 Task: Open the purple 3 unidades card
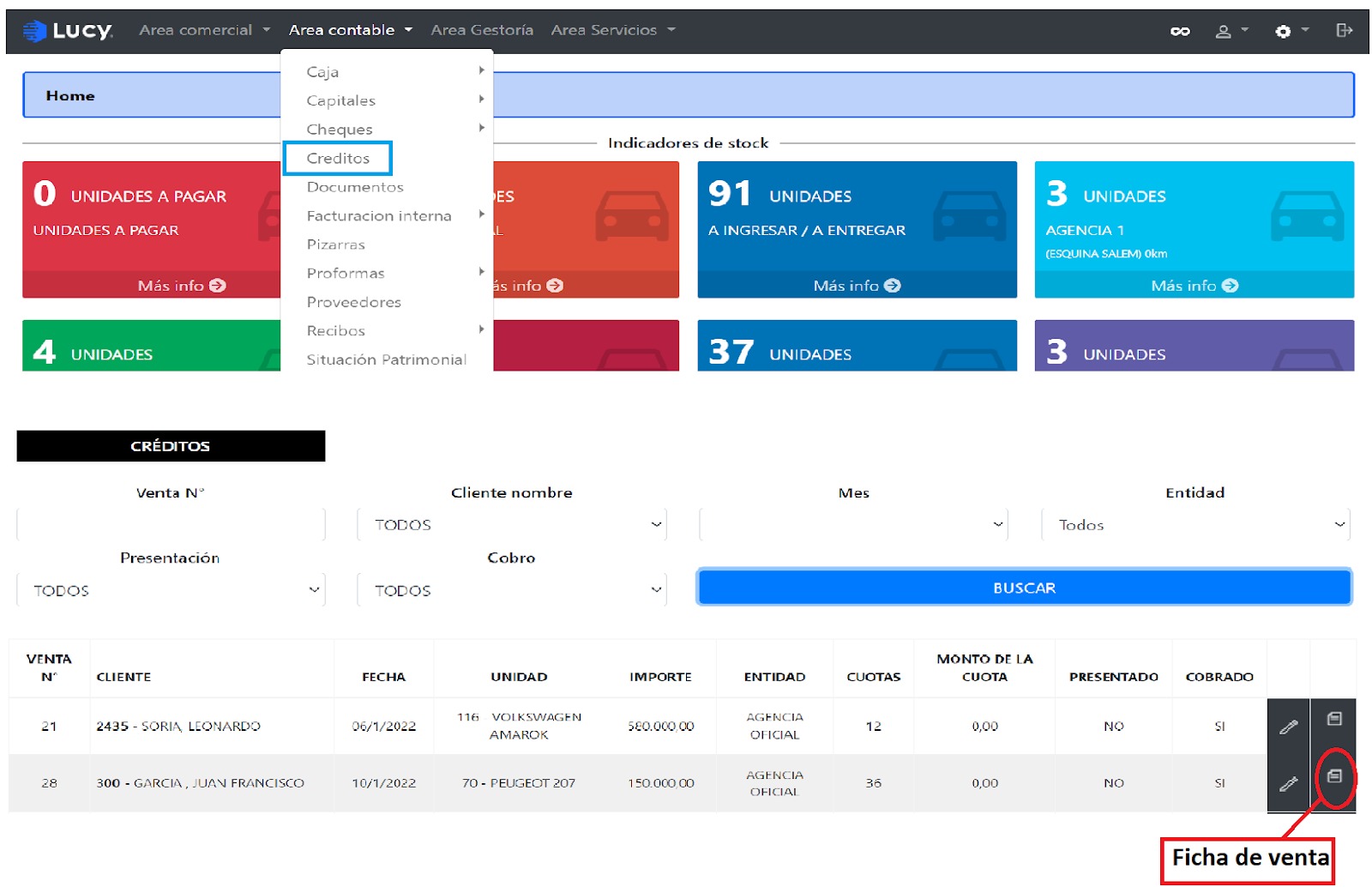pos(1194,346)
